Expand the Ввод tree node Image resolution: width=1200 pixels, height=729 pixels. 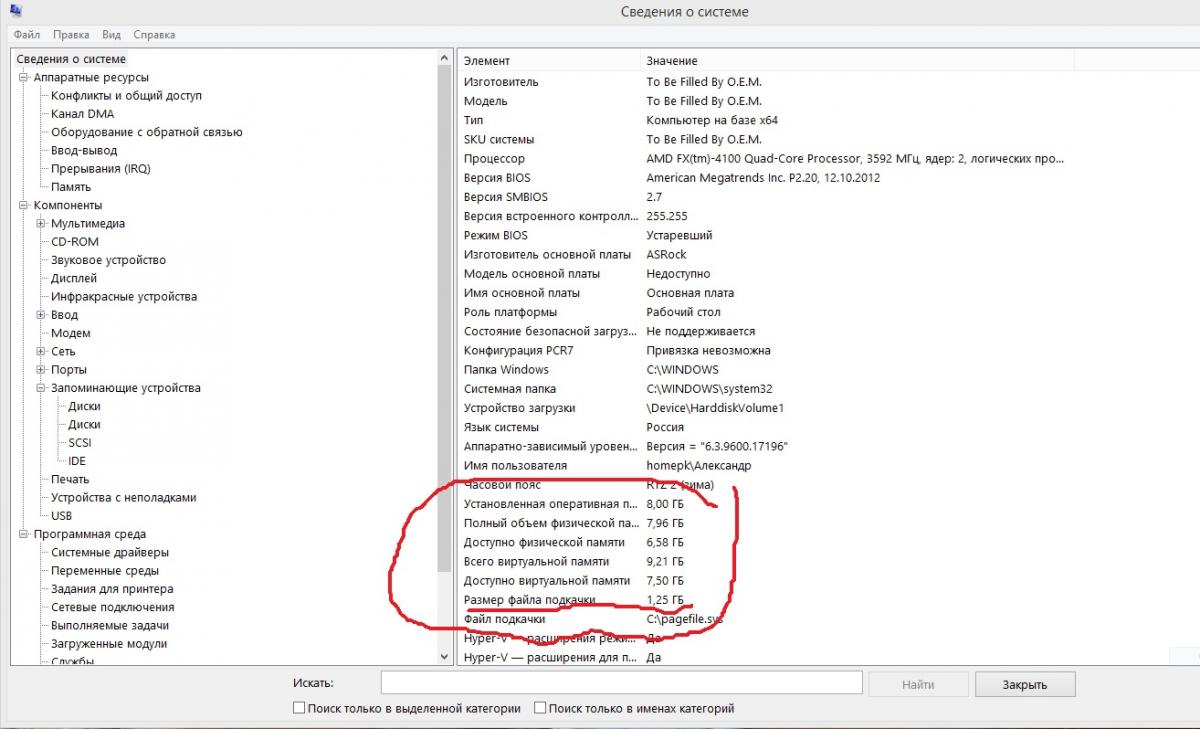coord(41,315)
